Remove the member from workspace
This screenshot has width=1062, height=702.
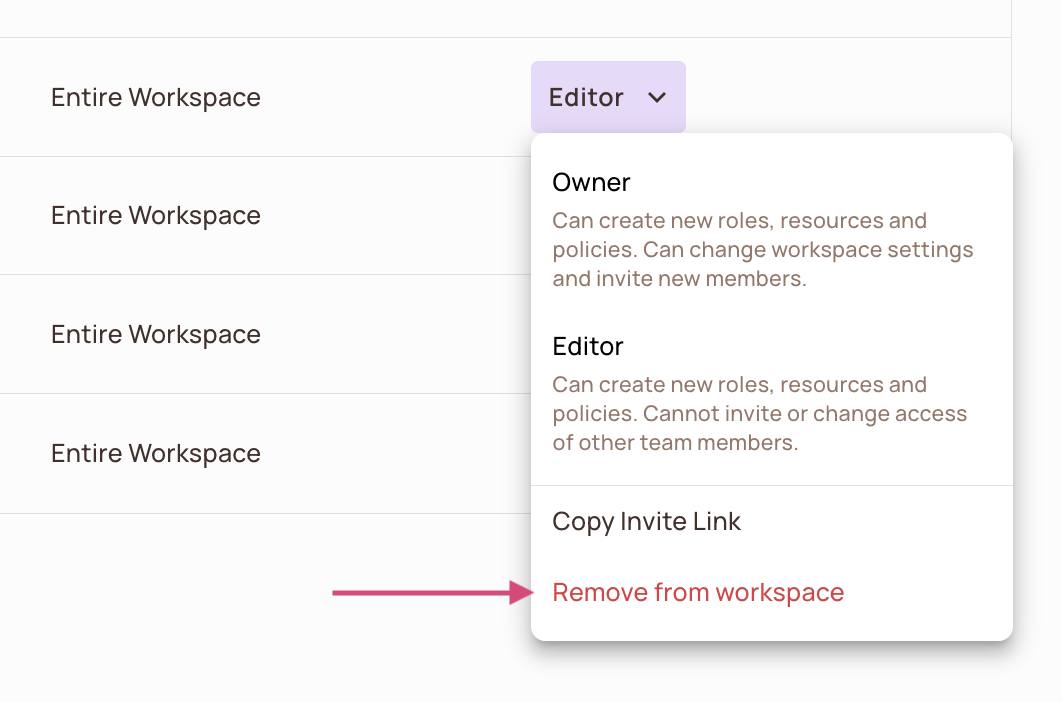pos(698,593)
